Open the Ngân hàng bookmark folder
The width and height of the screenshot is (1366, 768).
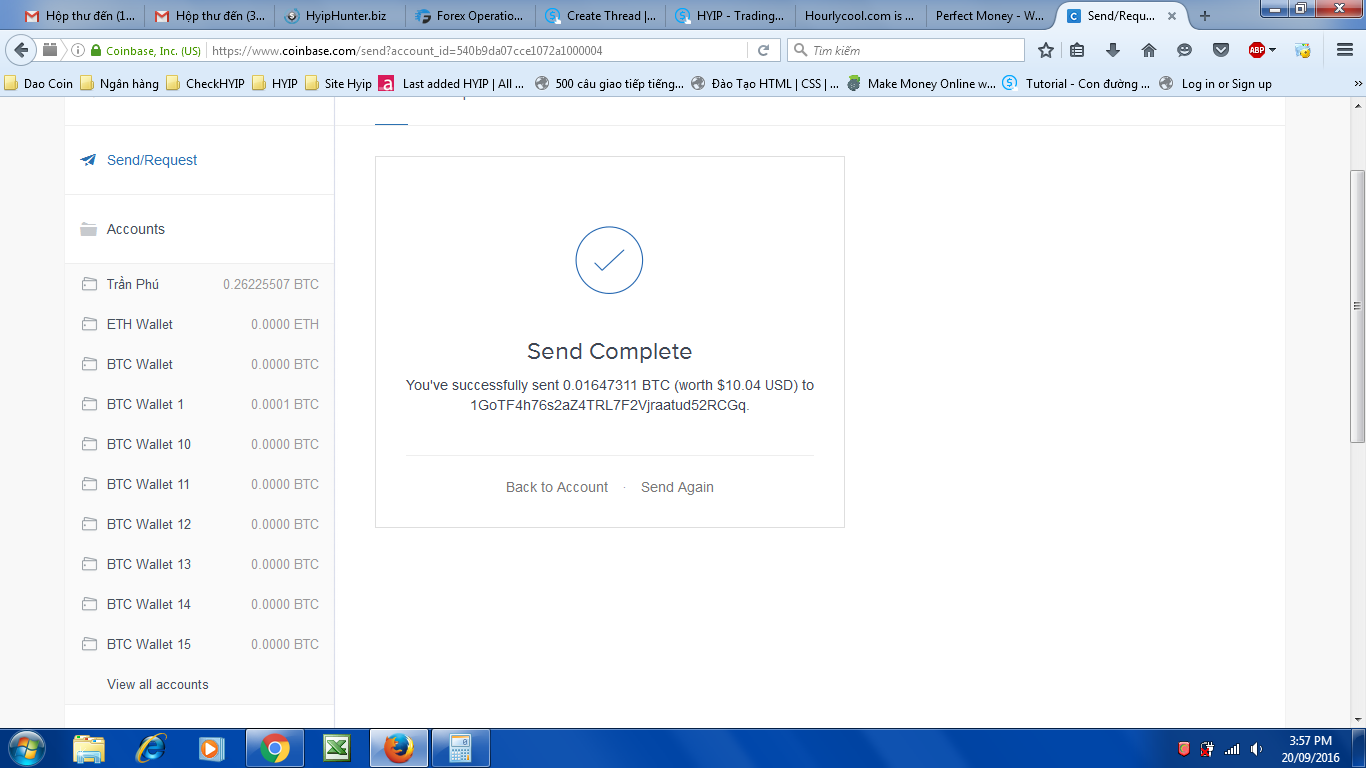(x=119, y=84)
